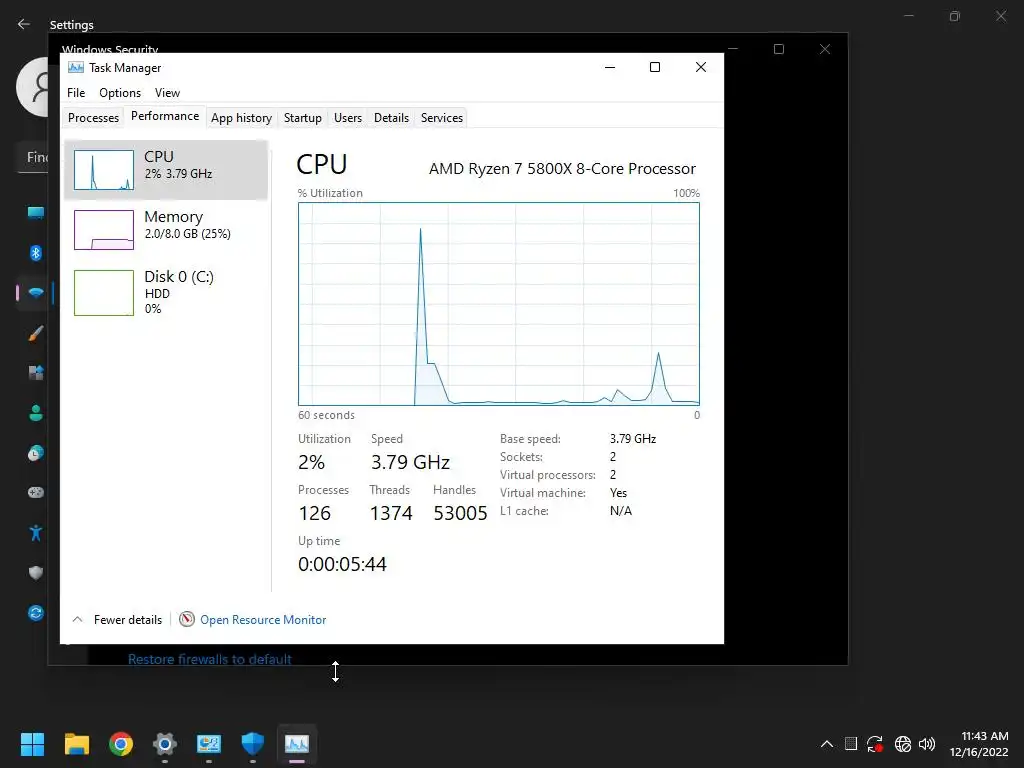Click the Settings search field
The image size is (1024, 768).
pos(33,157)
